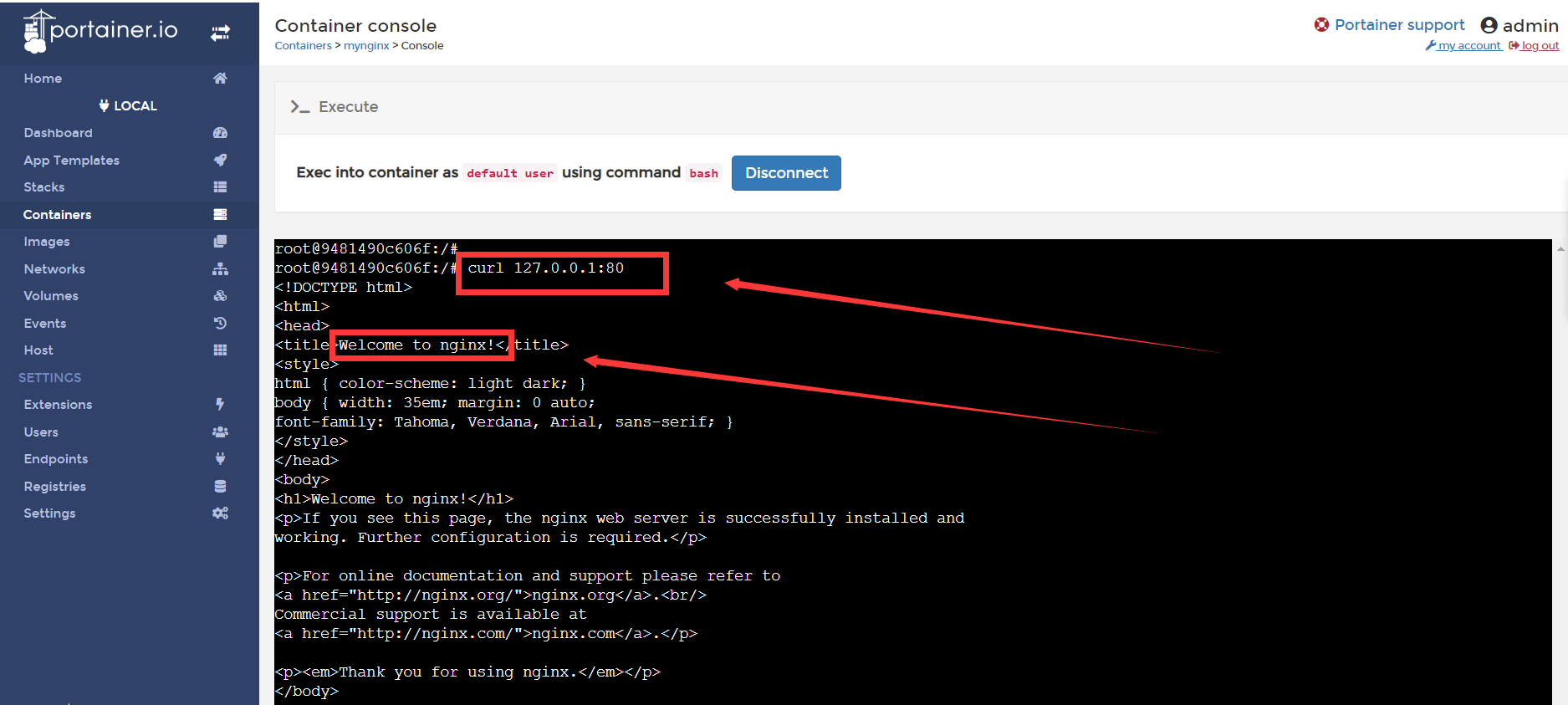The height and width of the screenshot is (705, 1568).
Task: Open Home in the sidebar
Action: tap(43, 78)
